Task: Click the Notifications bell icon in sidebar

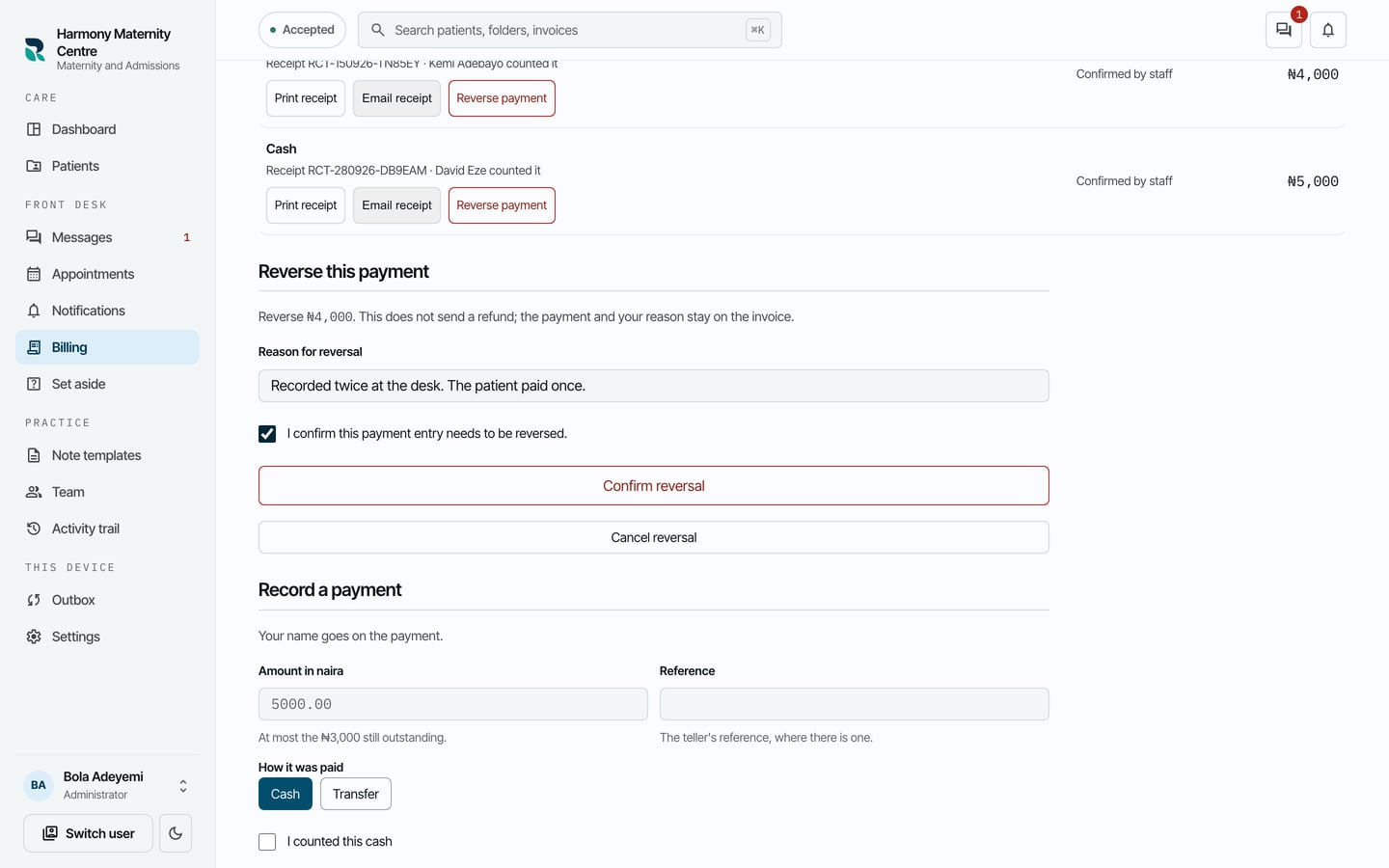Action: pos(34,311)
